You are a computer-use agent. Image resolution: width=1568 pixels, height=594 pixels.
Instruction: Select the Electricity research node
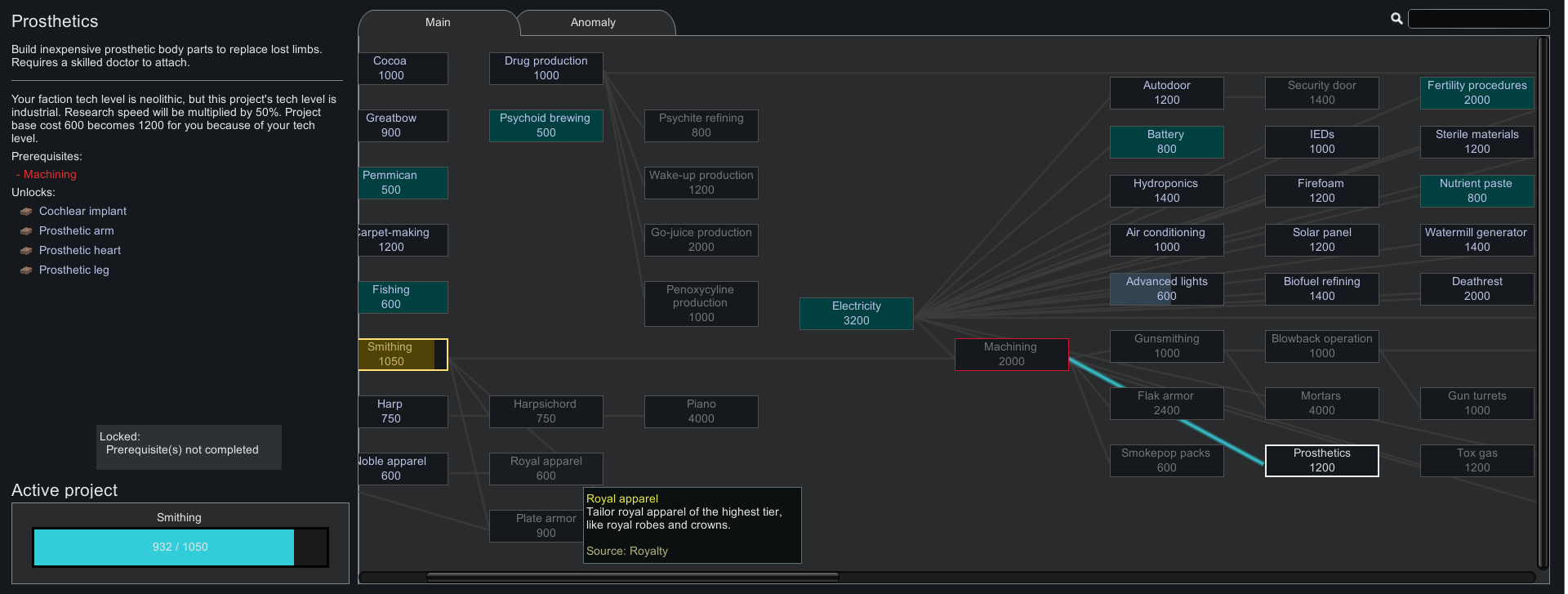(x=857, y=314)
